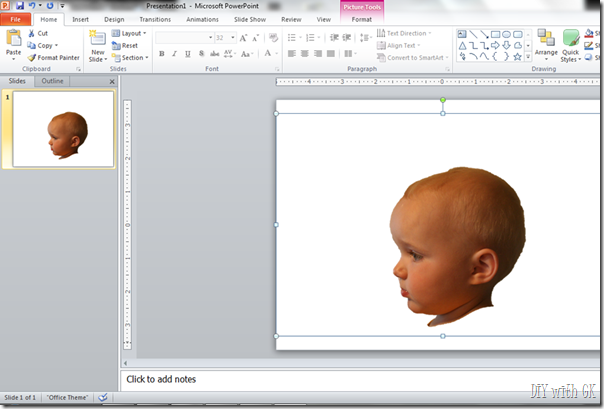Toggle Italic formatting
Image resolution: width=604 pixels, height=409 pixels.
174,54
